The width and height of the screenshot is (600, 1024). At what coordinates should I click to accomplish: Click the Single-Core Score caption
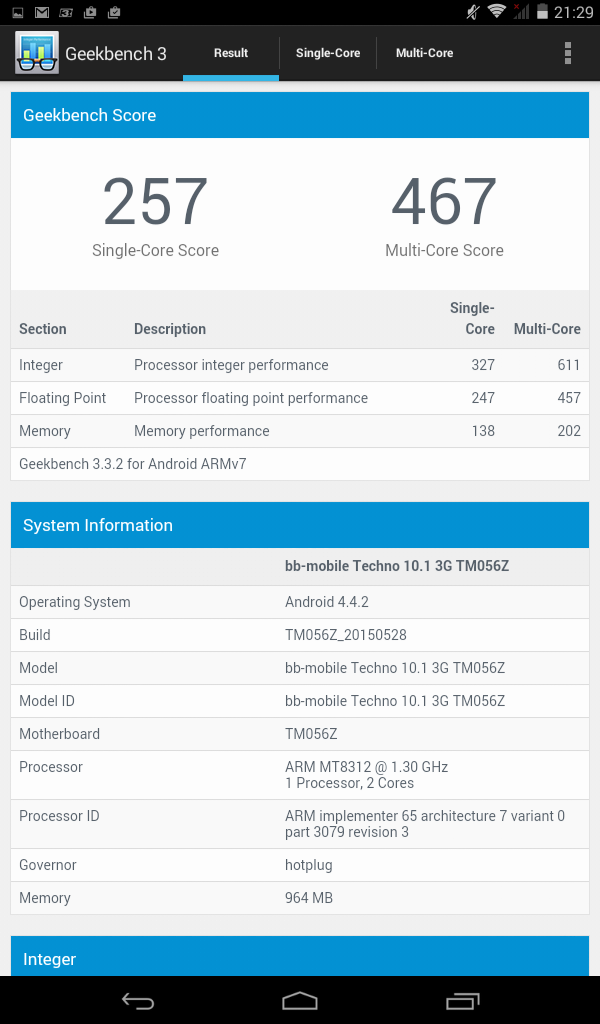tap(155, 250)
